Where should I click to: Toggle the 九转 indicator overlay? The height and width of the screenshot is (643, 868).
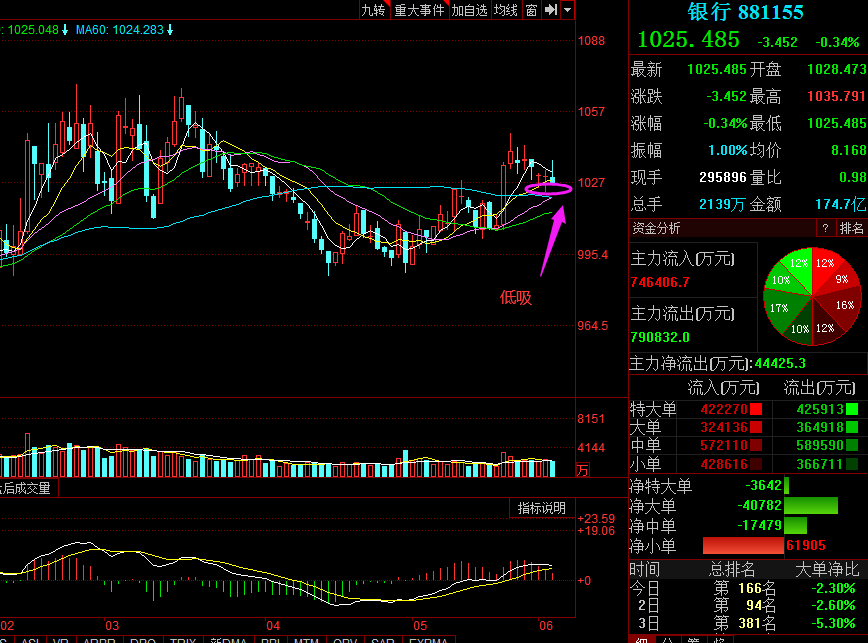point(373,10)
